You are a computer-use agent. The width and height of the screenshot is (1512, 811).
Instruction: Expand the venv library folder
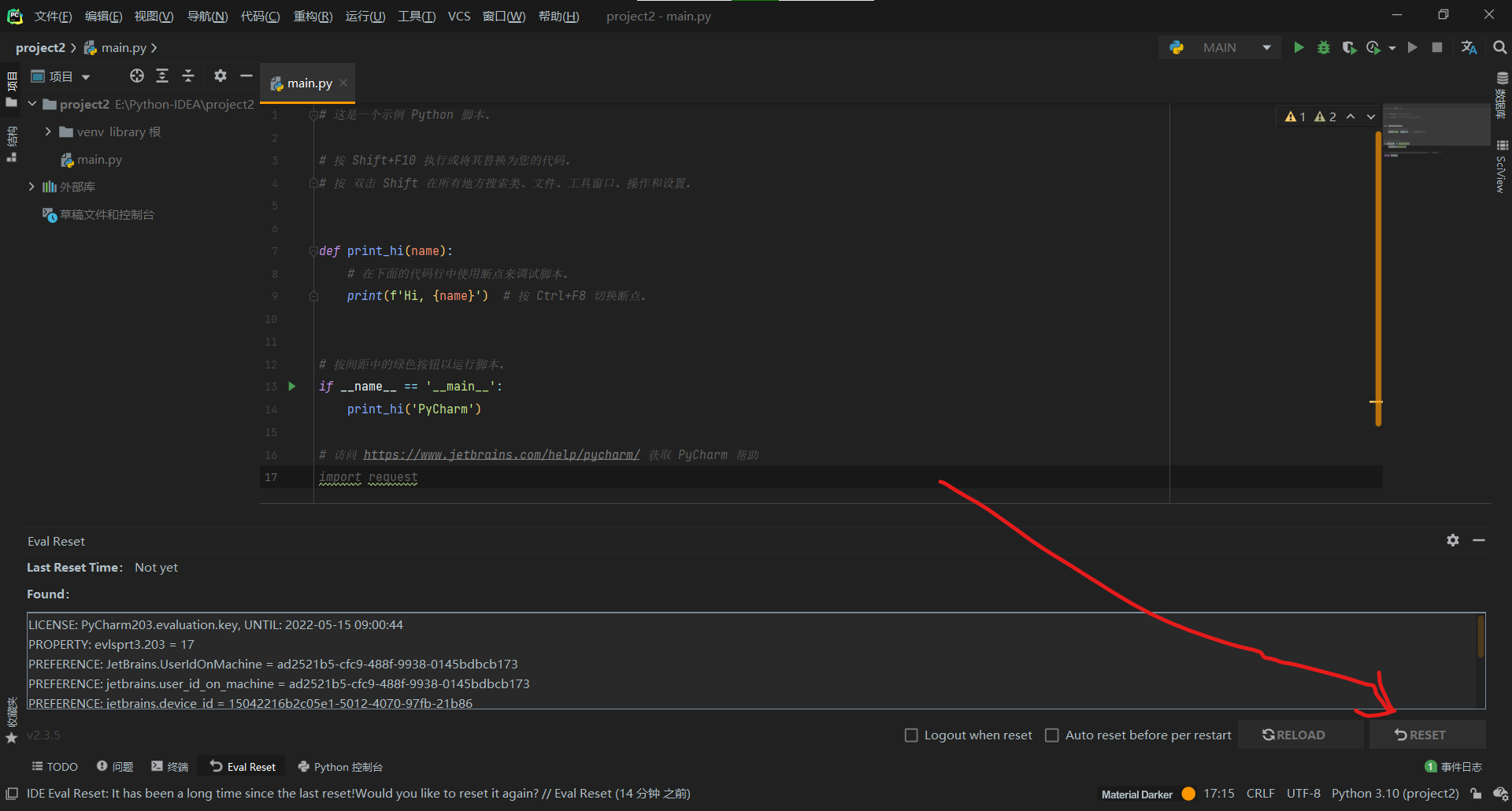[48, 131]
